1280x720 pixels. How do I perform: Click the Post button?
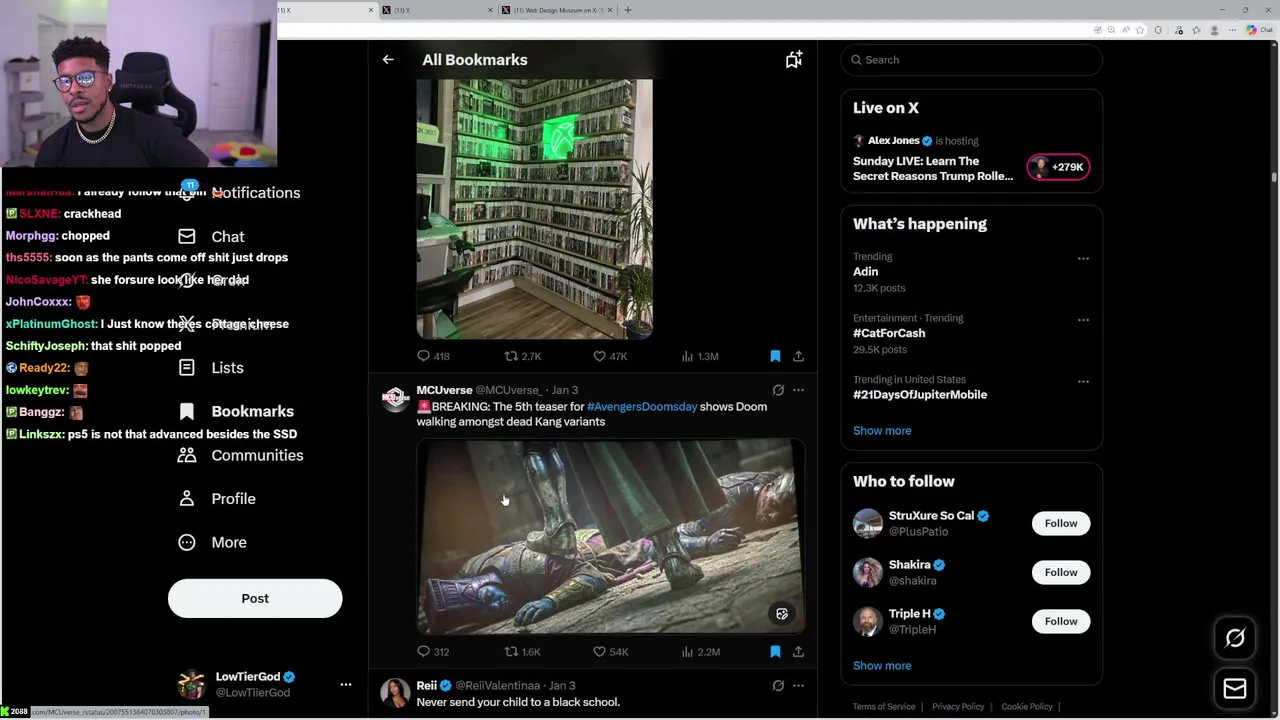[x=255, y=599]
